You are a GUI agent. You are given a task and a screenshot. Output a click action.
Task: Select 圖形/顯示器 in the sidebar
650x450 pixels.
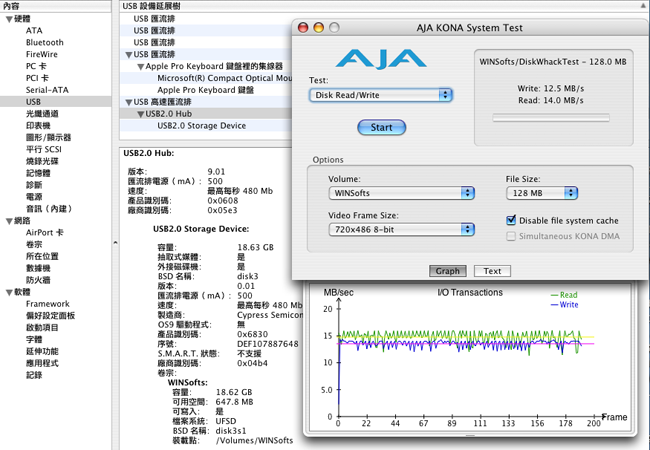point(49,137)
